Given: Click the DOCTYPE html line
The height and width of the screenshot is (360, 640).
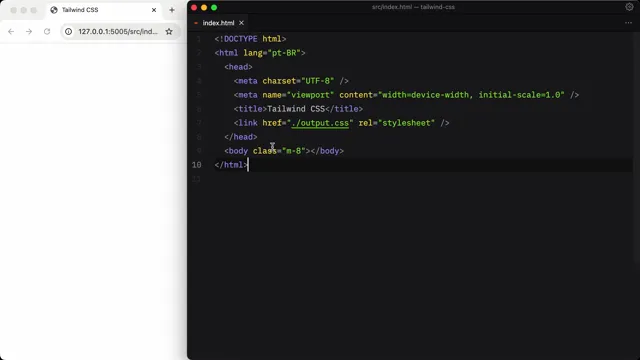Looking at the screenshot, I should pos(250,39).
